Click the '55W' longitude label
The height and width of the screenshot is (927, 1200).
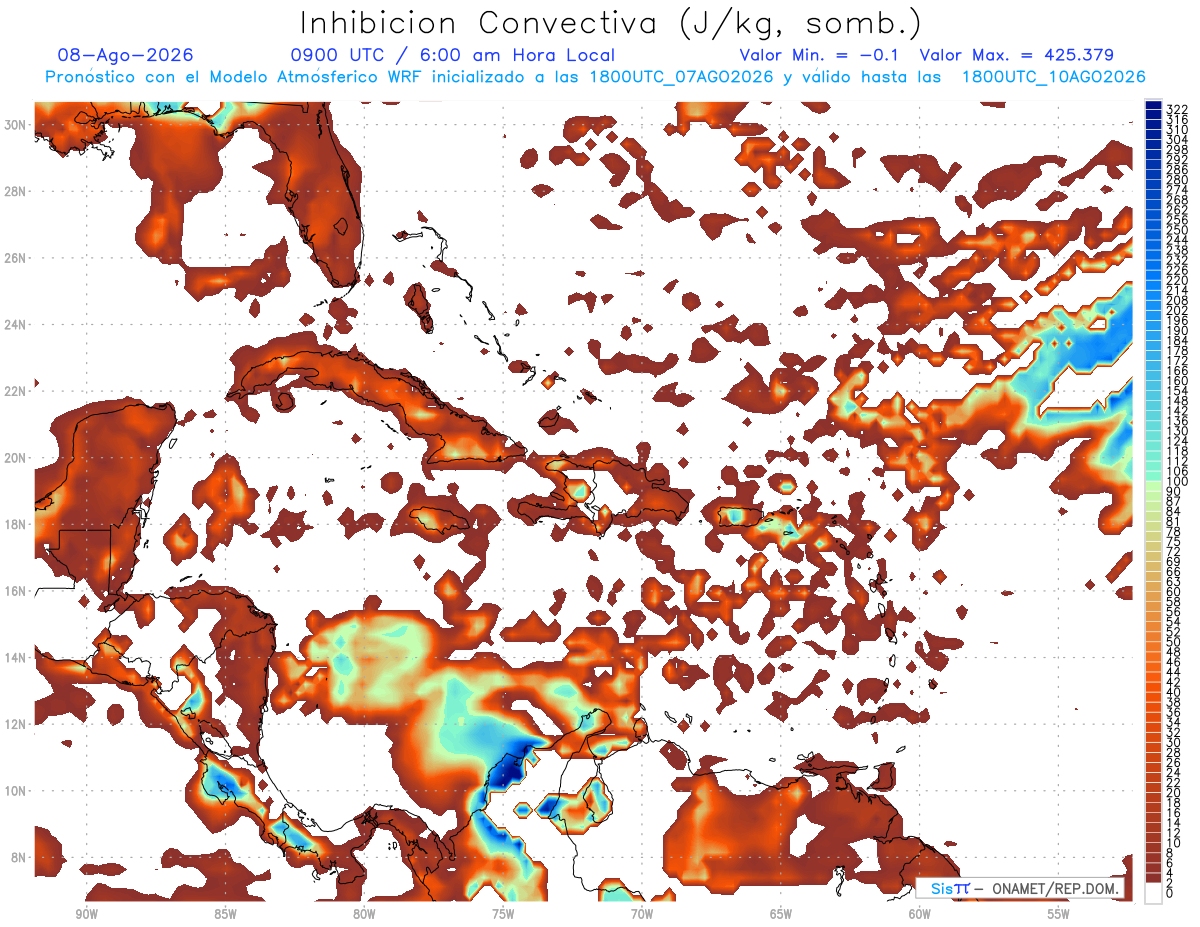pyautogui.click(x=1058, y=913)
